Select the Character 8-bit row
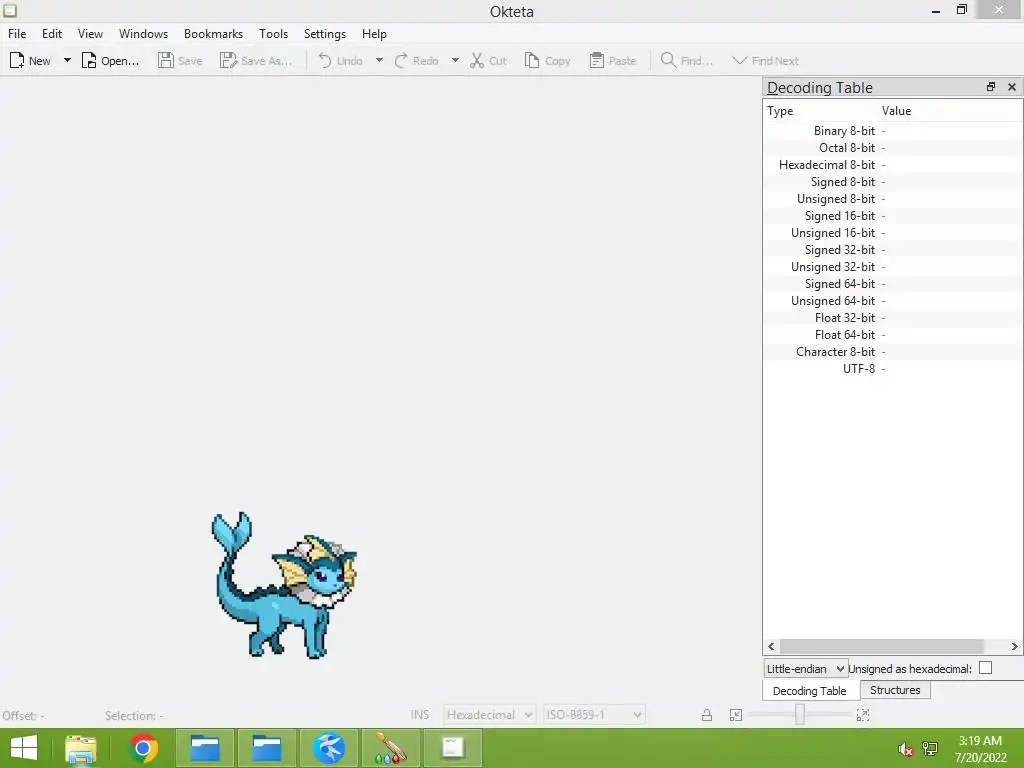The height and width of the screenshot is (768, 1024). pos(893,351)
